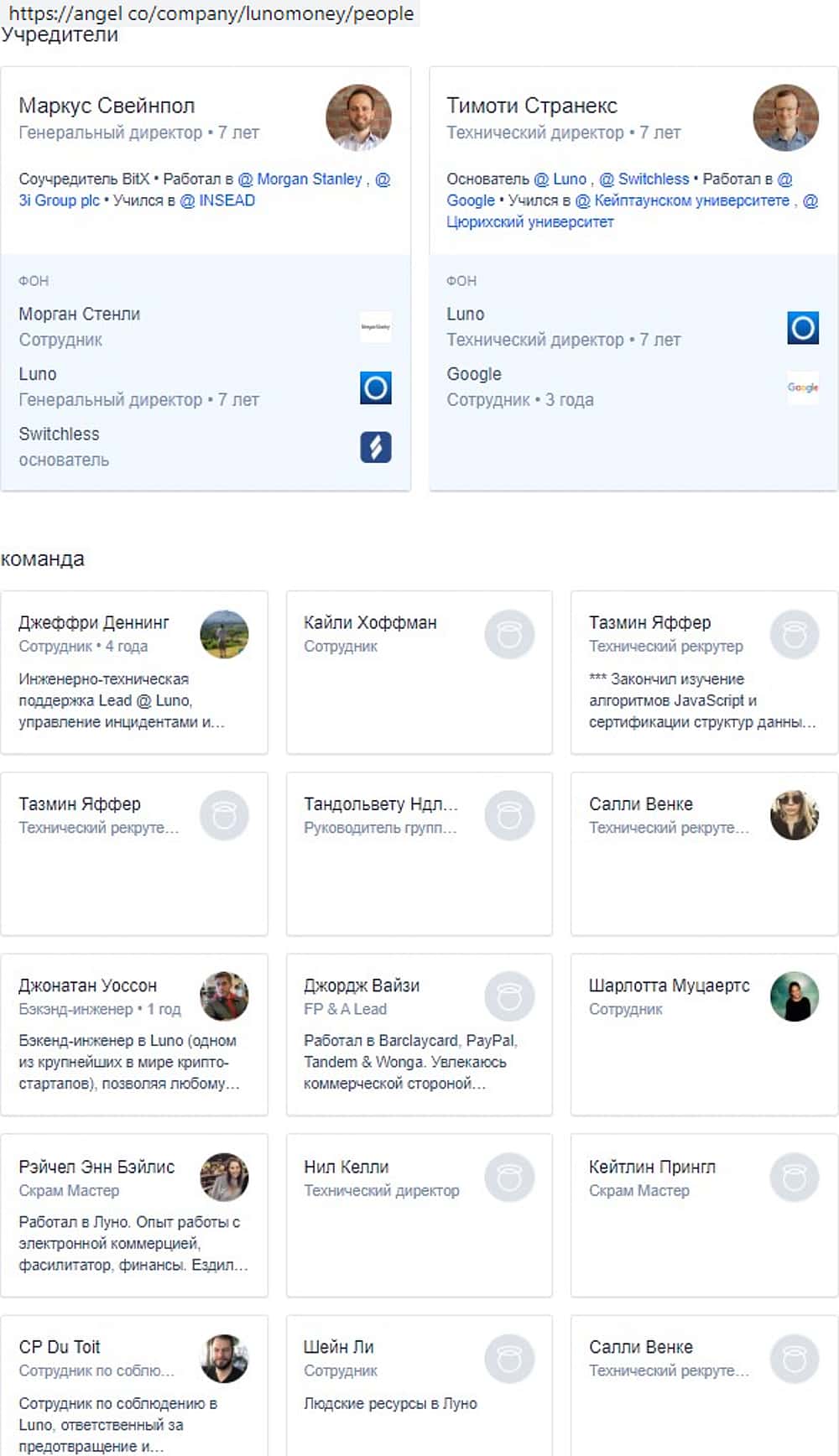The height and width of the screenshot is (1456, 839).
Task: Click Нил Келли's placeholder avatar
Action: click(x=509, y=1178)
